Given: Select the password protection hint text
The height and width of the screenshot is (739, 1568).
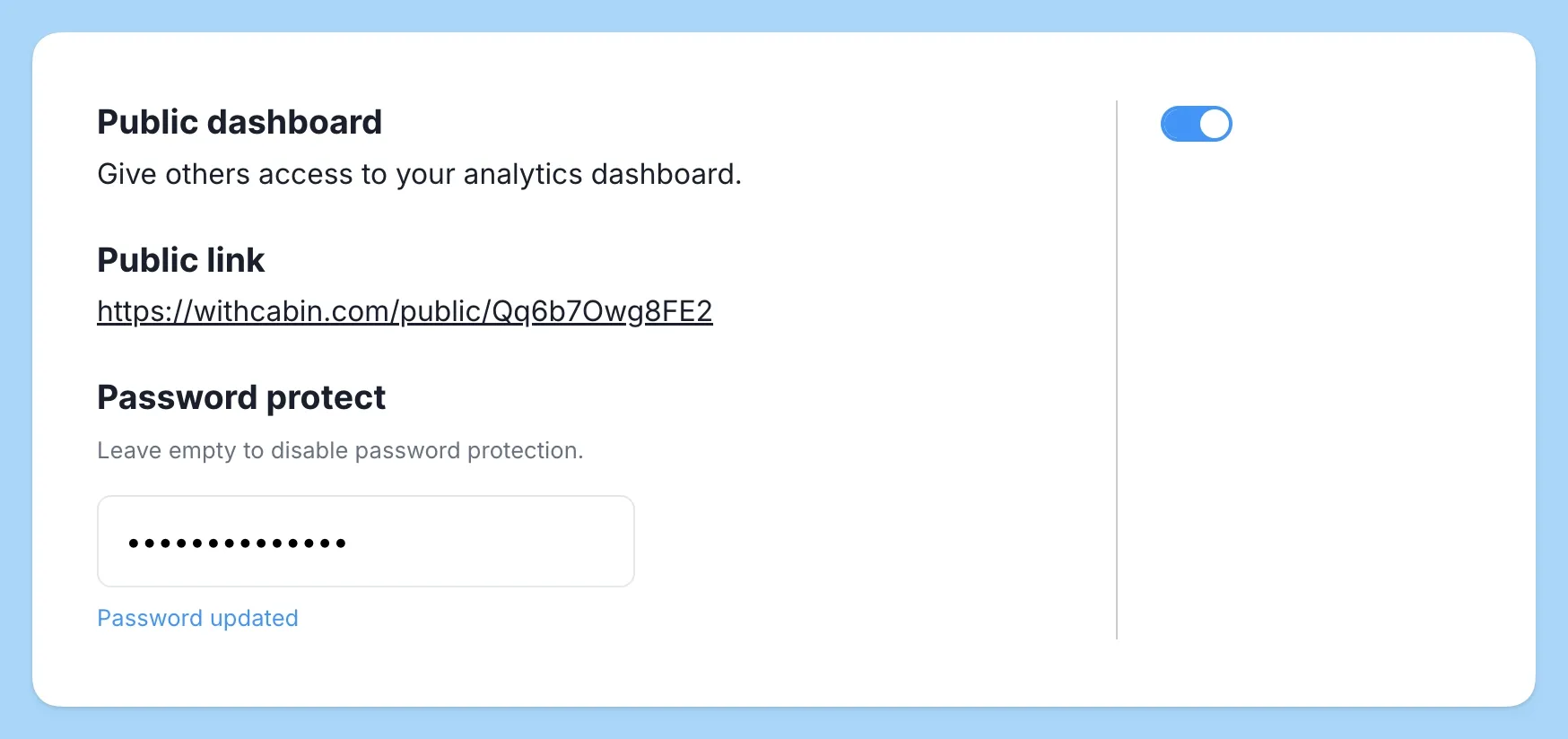Looking at the screenshot, I should (x=340, y=450).
